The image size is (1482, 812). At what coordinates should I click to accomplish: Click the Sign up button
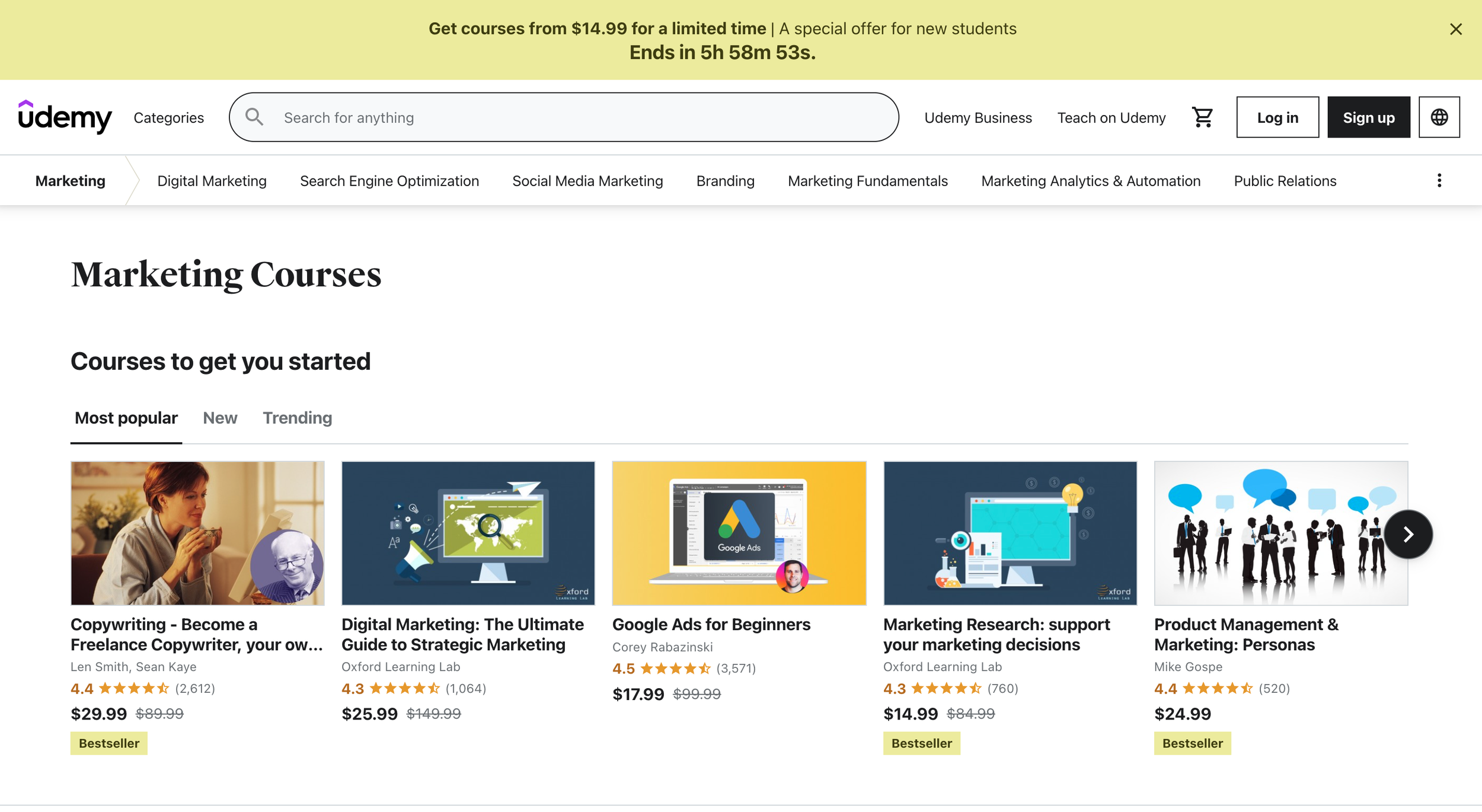[x=1368, y=117]
